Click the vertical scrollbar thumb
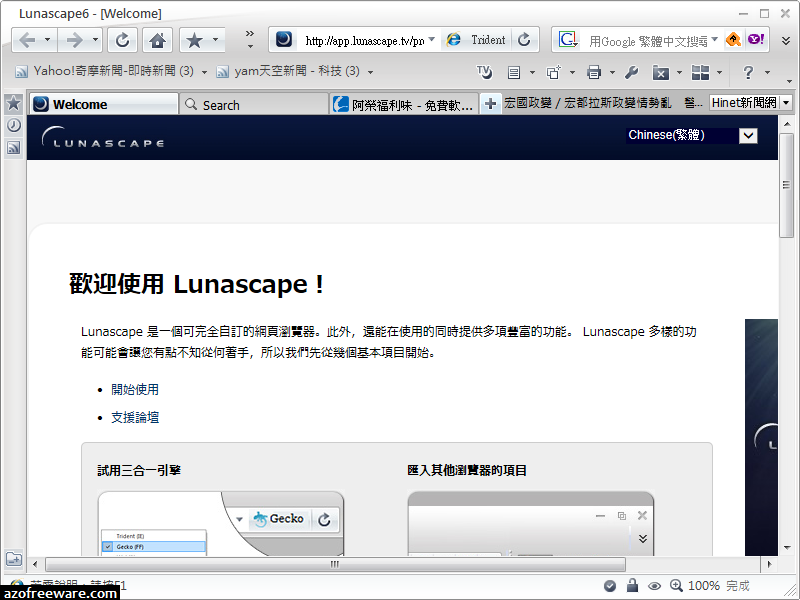800x600 pixels. coord(786,185)
